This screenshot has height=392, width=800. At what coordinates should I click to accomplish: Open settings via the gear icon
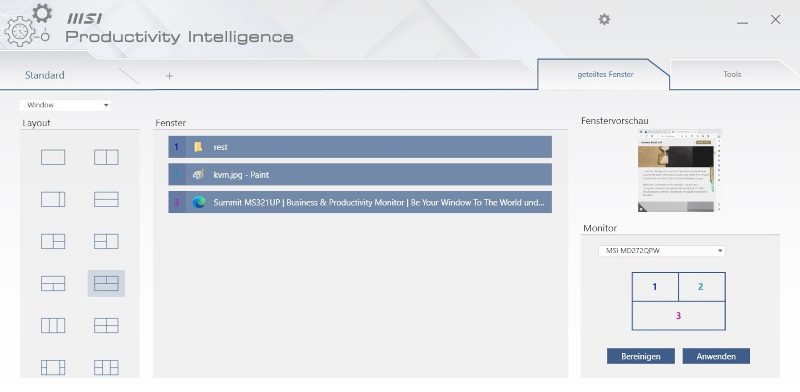[604, 19]
